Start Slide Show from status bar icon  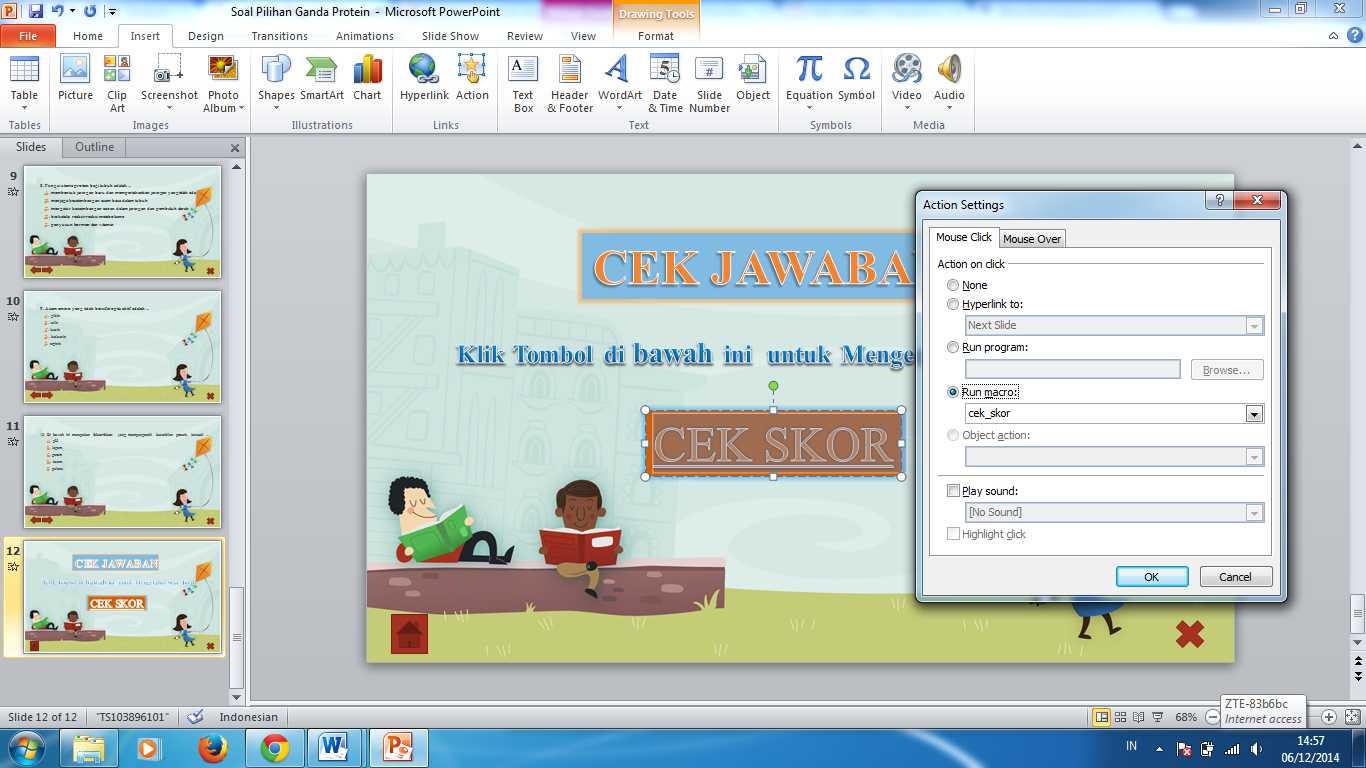1157,717
